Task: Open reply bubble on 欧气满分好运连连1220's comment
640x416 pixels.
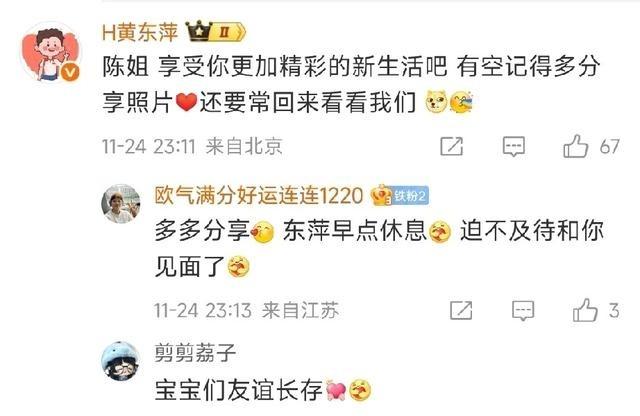Action: point(523,311)
